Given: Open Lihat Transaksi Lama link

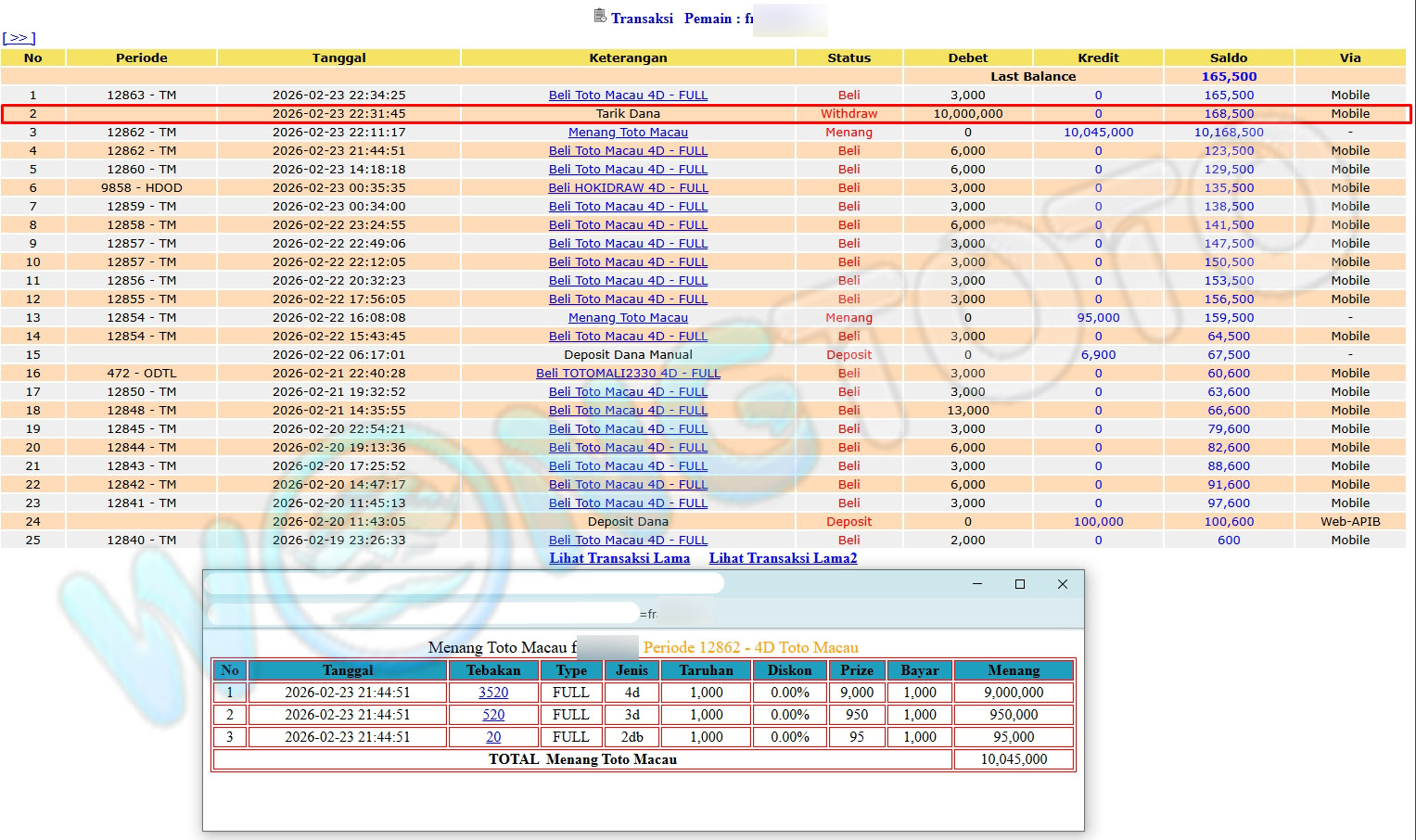Looking at the screenshot, I should point(619,558).
